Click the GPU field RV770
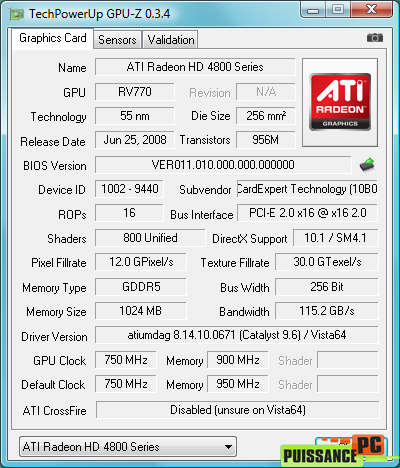Viewport: 400px width, 468px height. [135, 92]
